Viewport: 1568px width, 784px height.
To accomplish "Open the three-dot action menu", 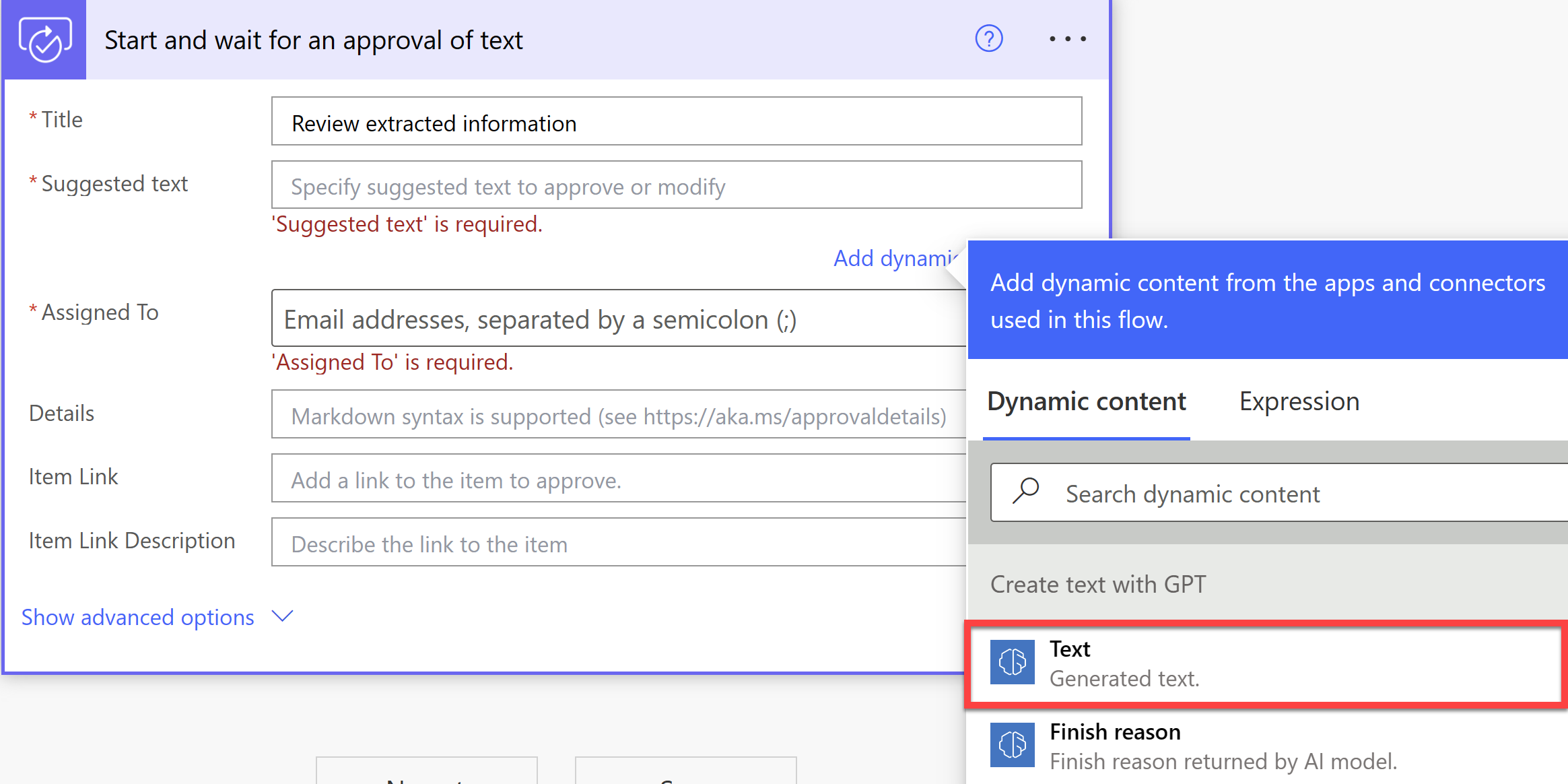I will 1068,39.
